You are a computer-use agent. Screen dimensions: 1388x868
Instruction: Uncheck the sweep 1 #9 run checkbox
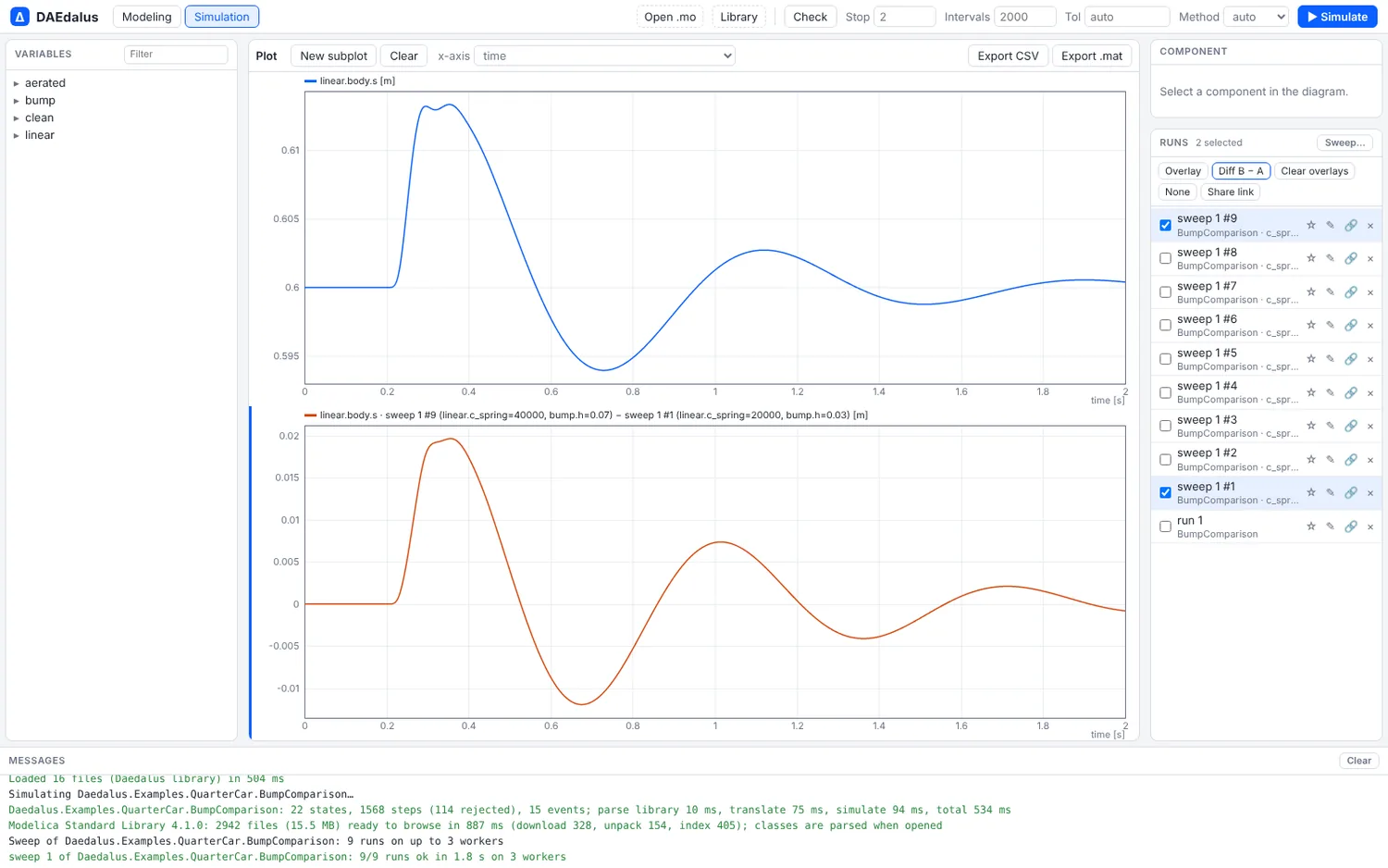[1166, 225]
